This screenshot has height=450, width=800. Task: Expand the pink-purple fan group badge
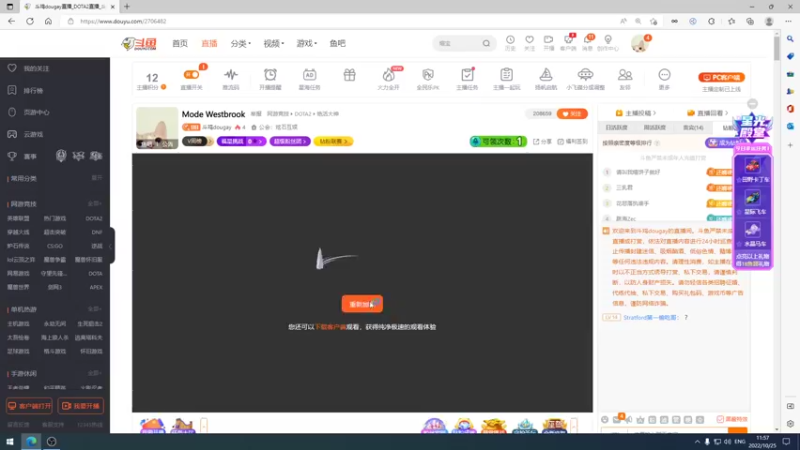(290, 141)
